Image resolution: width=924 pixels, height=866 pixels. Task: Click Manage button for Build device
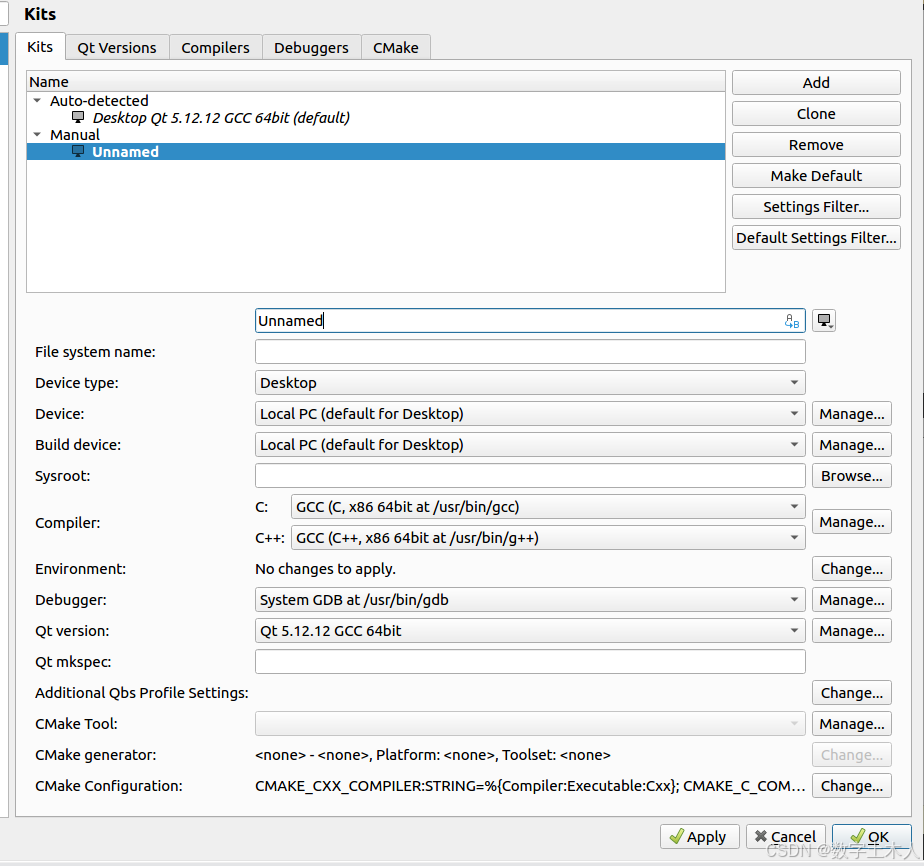point(852,445)
